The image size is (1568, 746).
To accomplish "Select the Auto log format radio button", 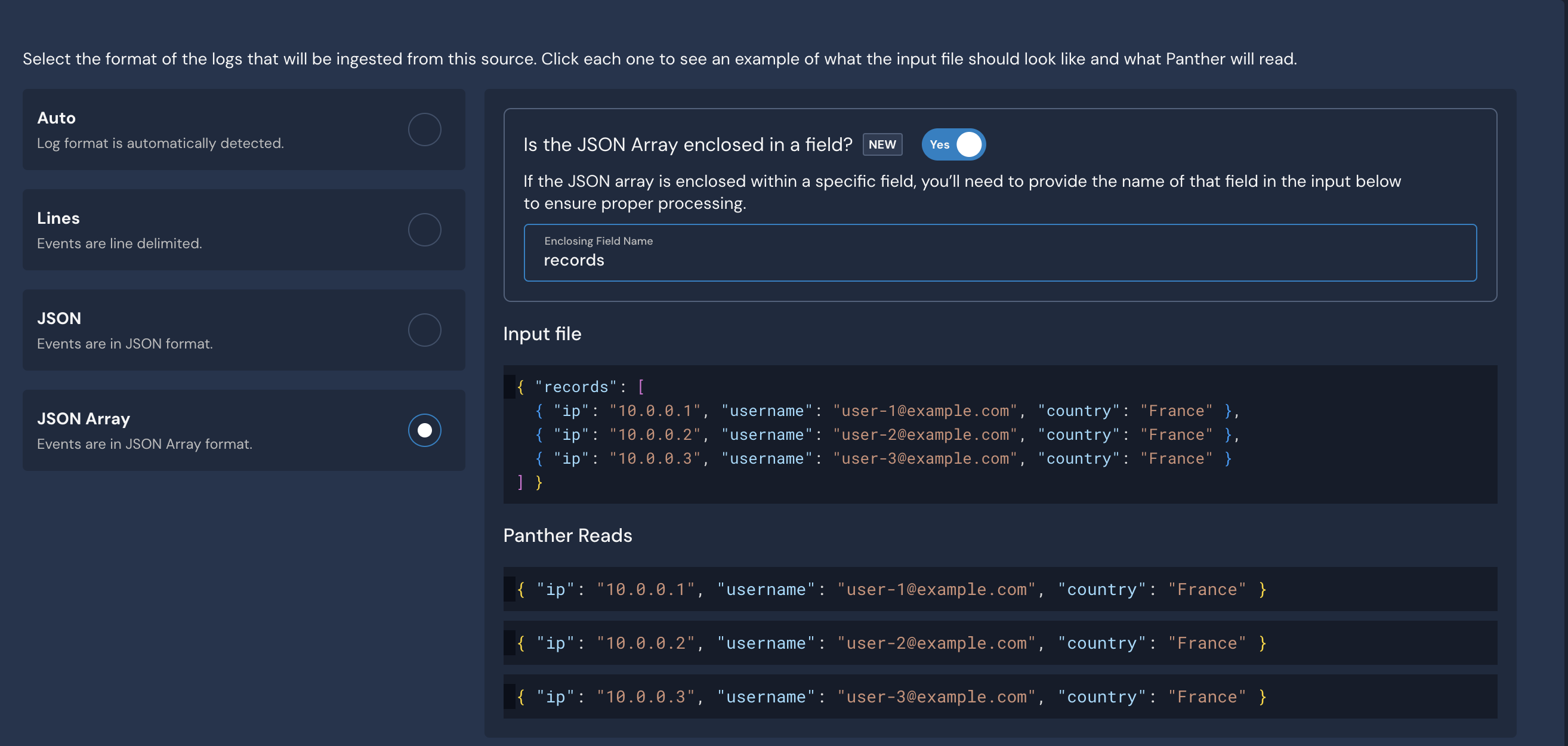I will coord(424,130).
